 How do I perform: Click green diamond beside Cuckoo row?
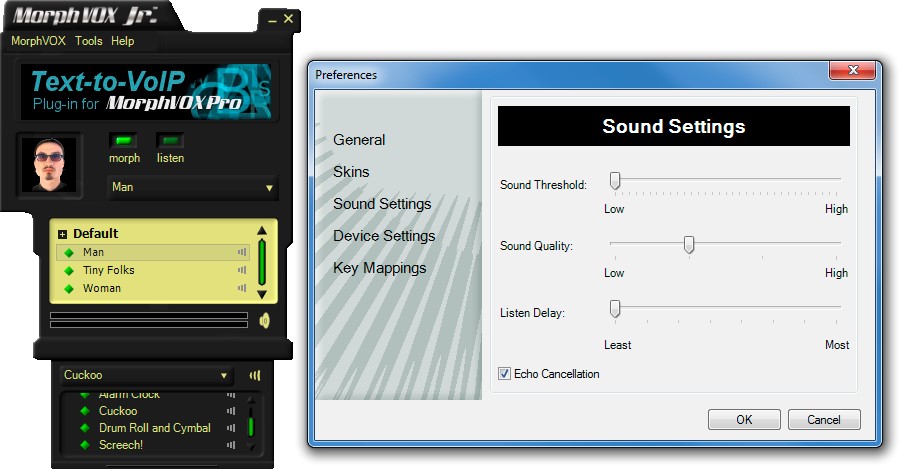point(85,411)
